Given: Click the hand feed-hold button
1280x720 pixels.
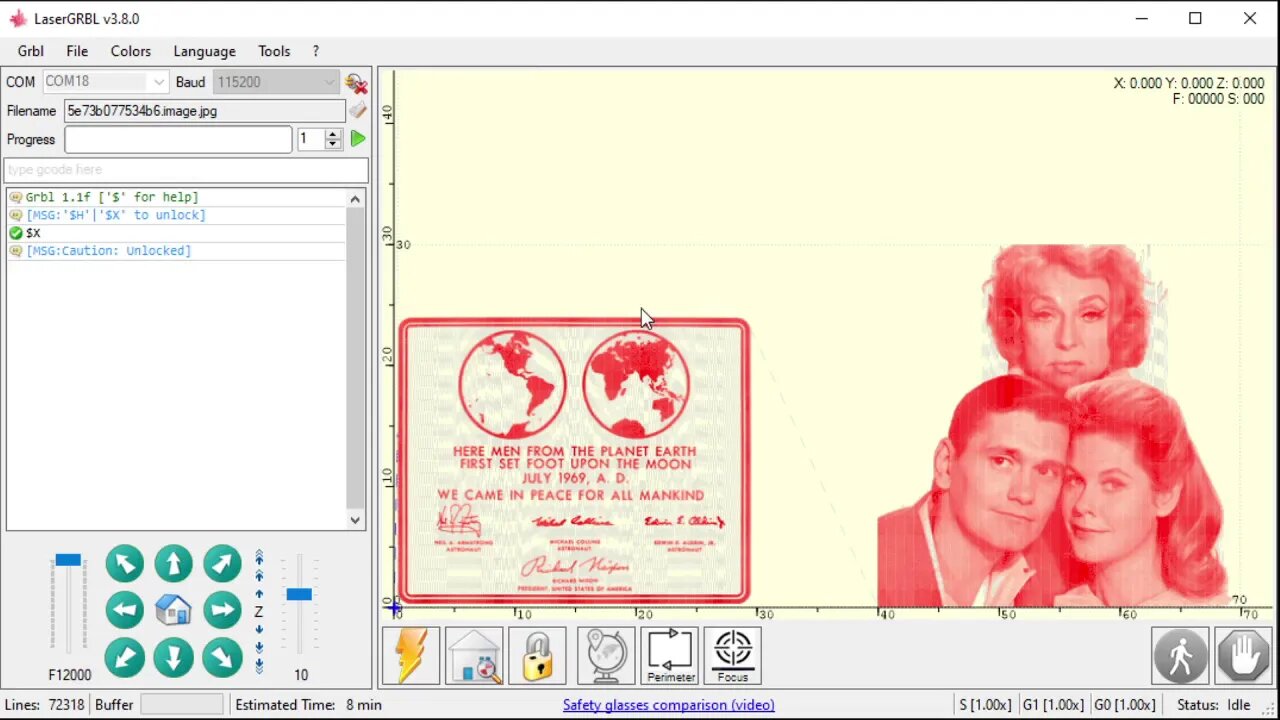Looking at the screenshot, I should point(1243,656).
